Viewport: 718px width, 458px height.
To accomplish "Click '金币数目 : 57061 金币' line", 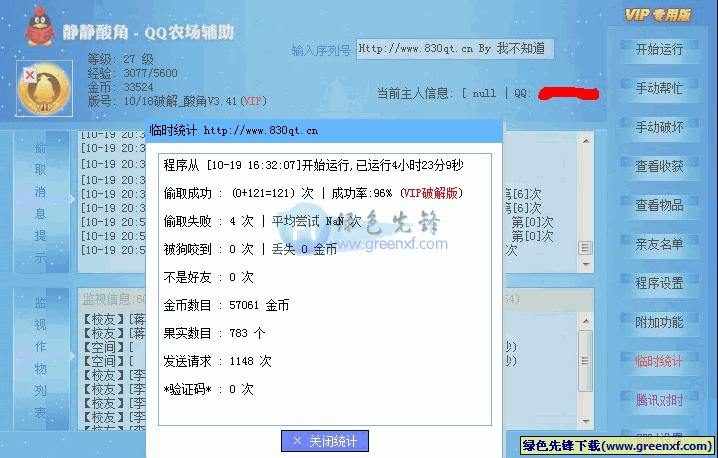I will click(226, 305).
